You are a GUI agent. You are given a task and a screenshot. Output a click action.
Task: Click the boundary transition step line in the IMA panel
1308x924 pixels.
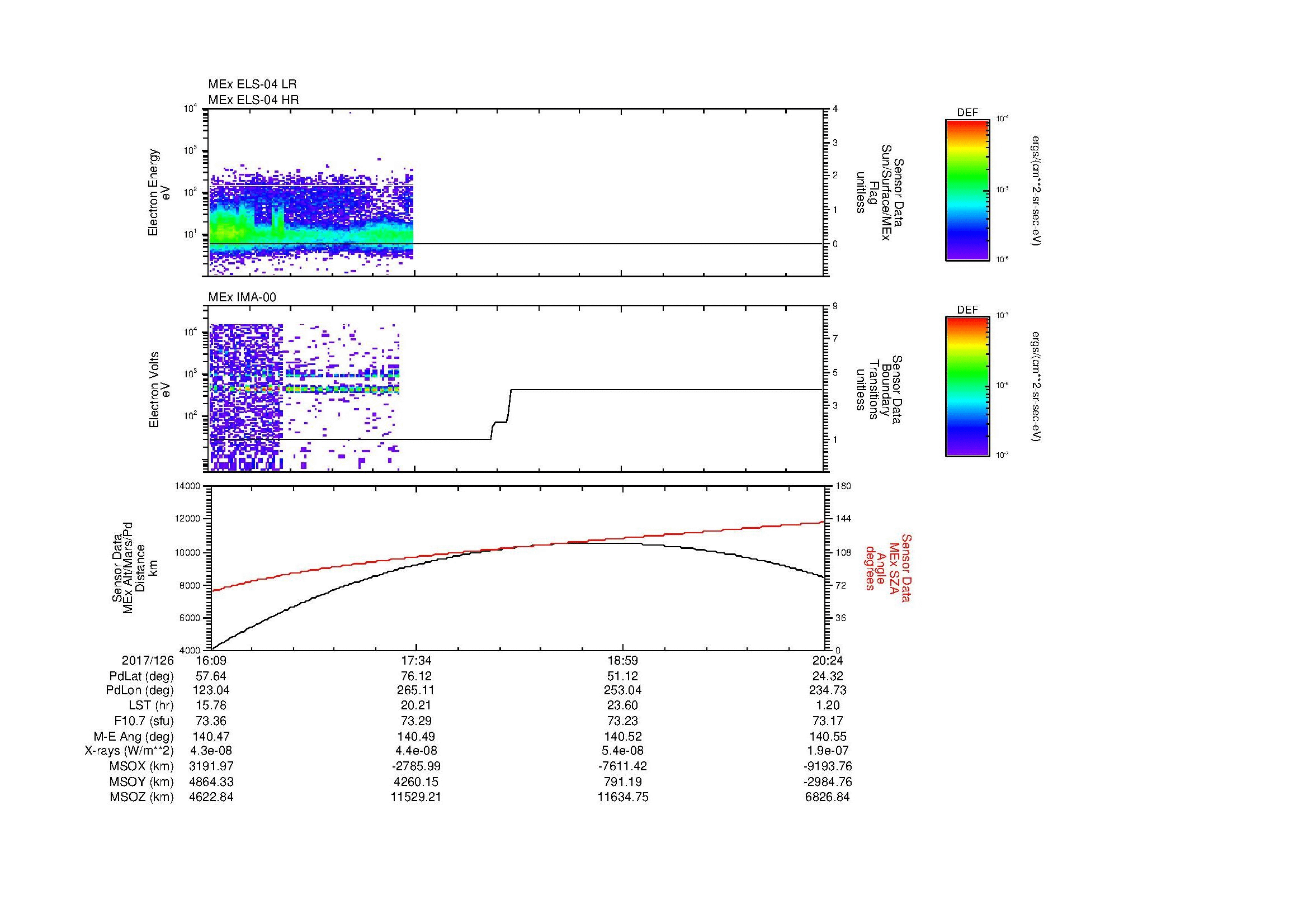point(500,422)
